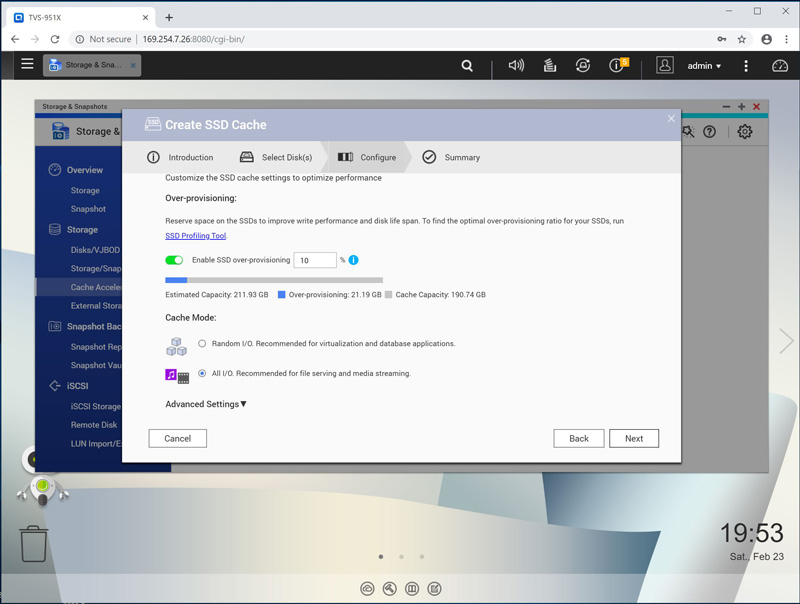Reload the browser page
Screen dimensions: 800x604
point(55,39)
